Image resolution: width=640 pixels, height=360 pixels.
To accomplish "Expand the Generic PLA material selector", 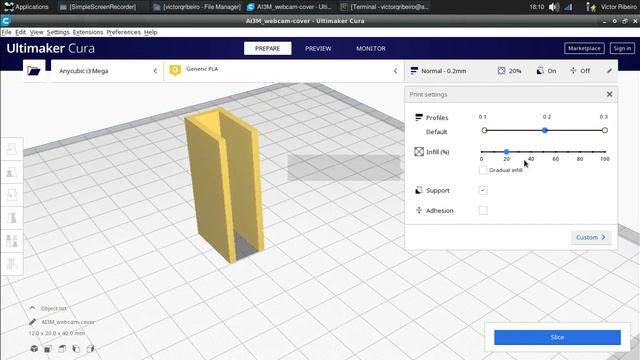I will (x=284, y=71).
